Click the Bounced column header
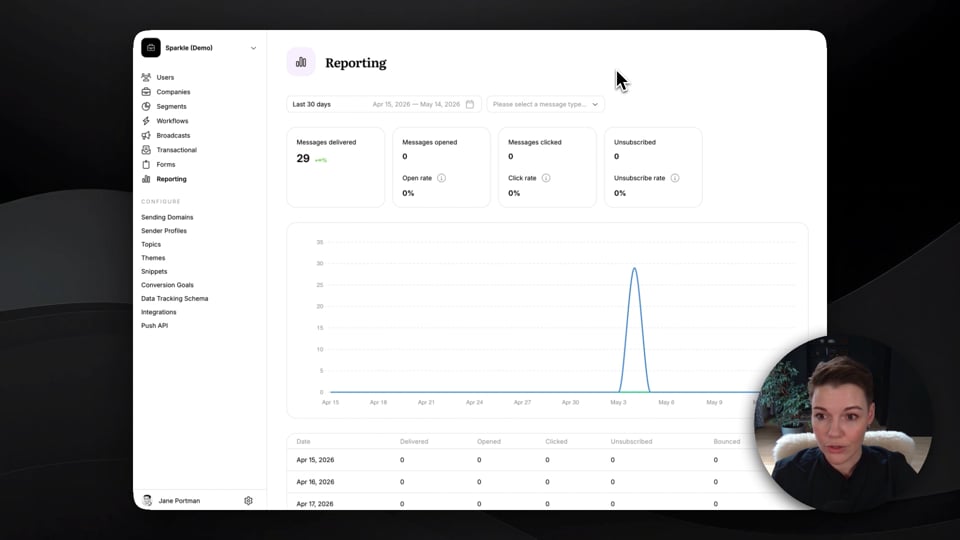The width and height of the screenshot is (960, 540). click(x=727, y=441)
